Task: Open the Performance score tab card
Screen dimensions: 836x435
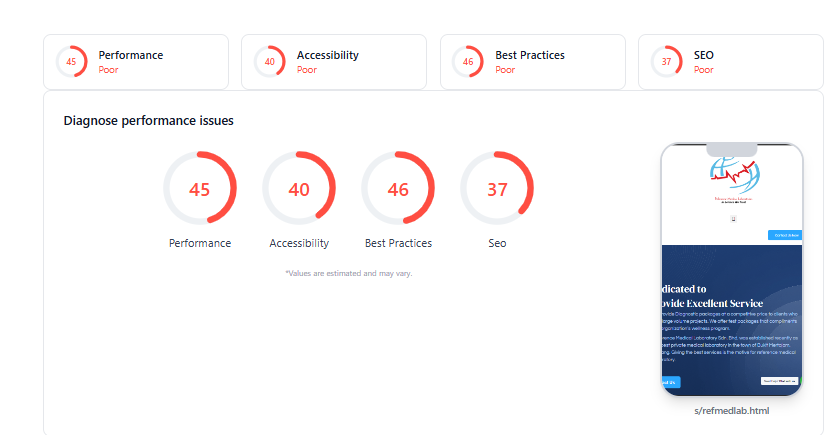Action: [136, 62]
